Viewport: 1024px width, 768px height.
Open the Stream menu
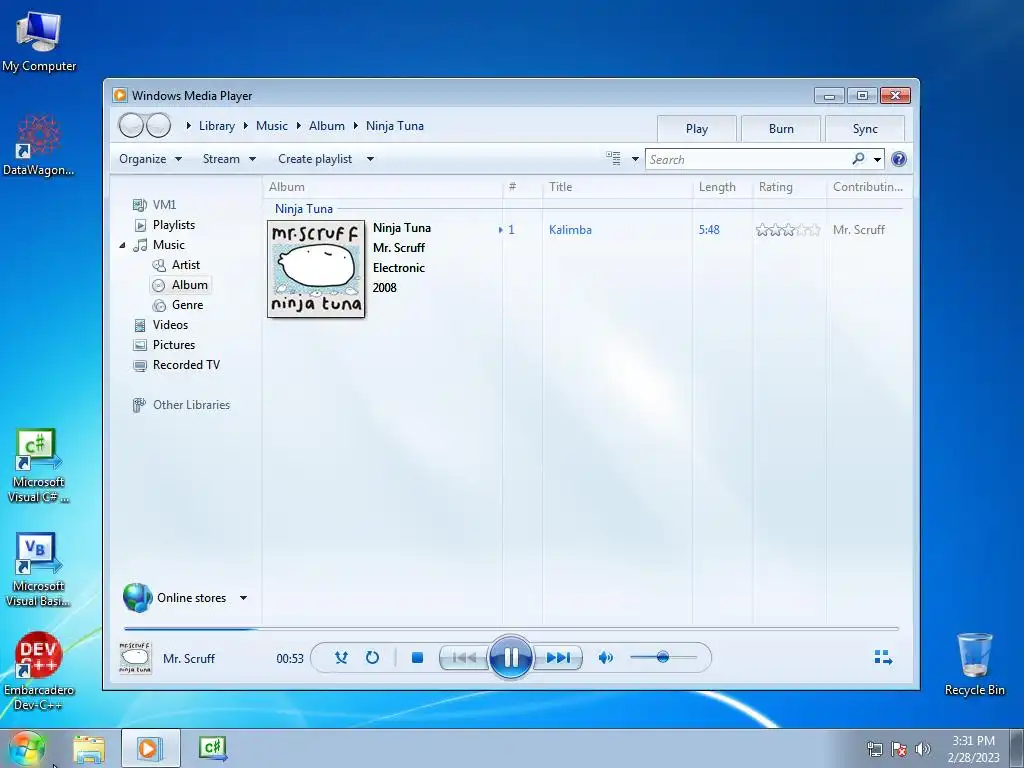click(x=229, y=159)
